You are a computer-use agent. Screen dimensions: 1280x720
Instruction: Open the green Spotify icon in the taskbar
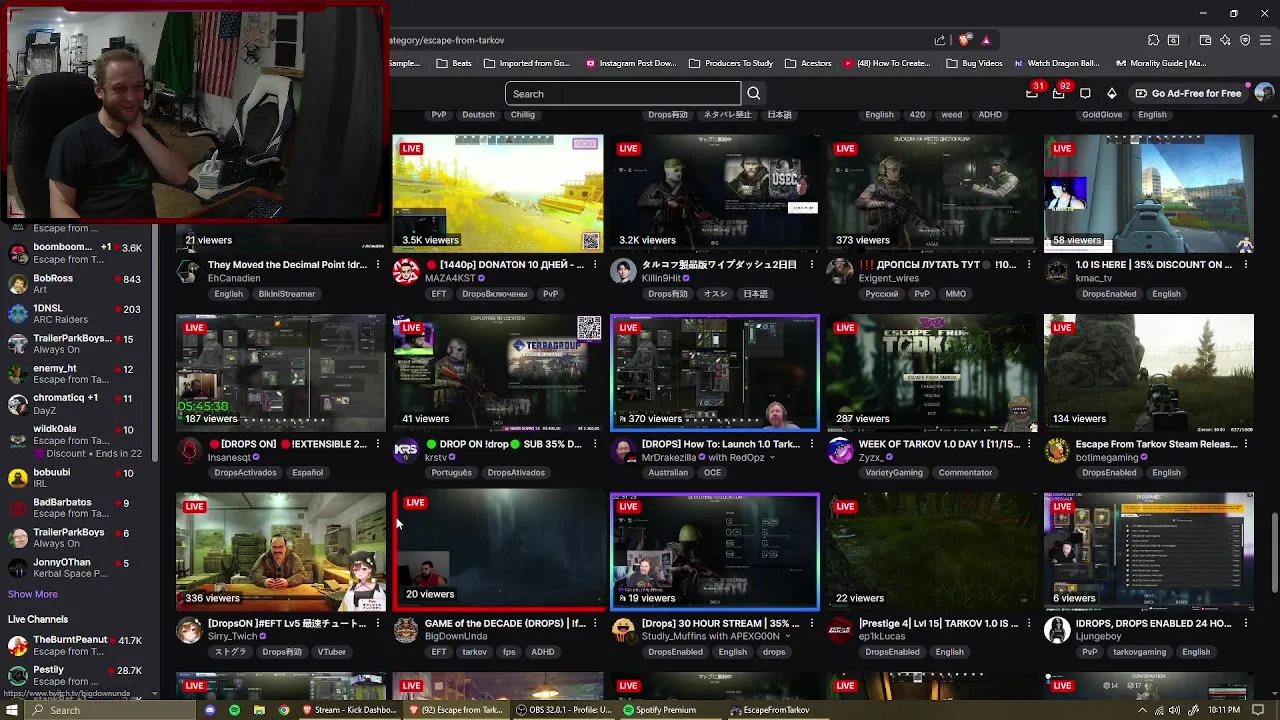234,710
